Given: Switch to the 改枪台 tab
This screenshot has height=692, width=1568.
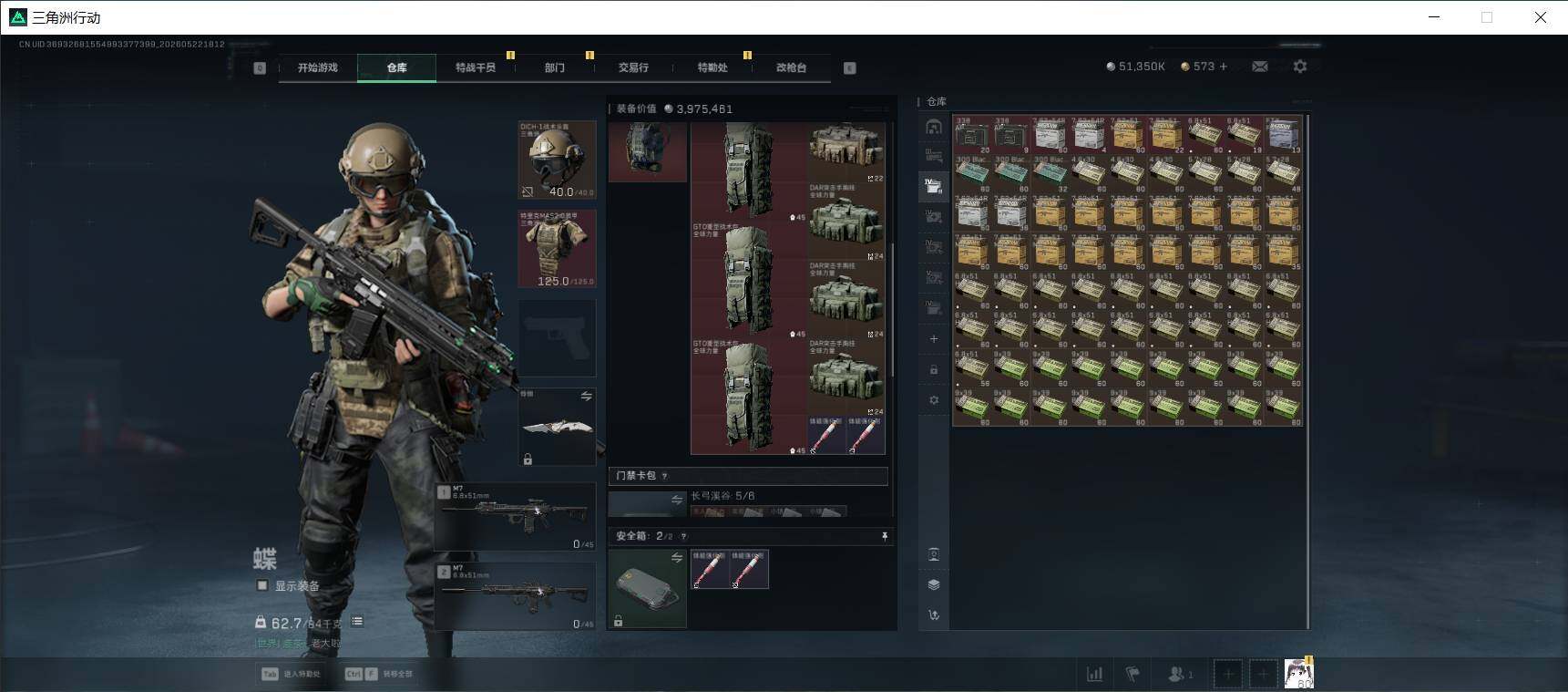Looking at the screenshot, I should coord(791,67).
